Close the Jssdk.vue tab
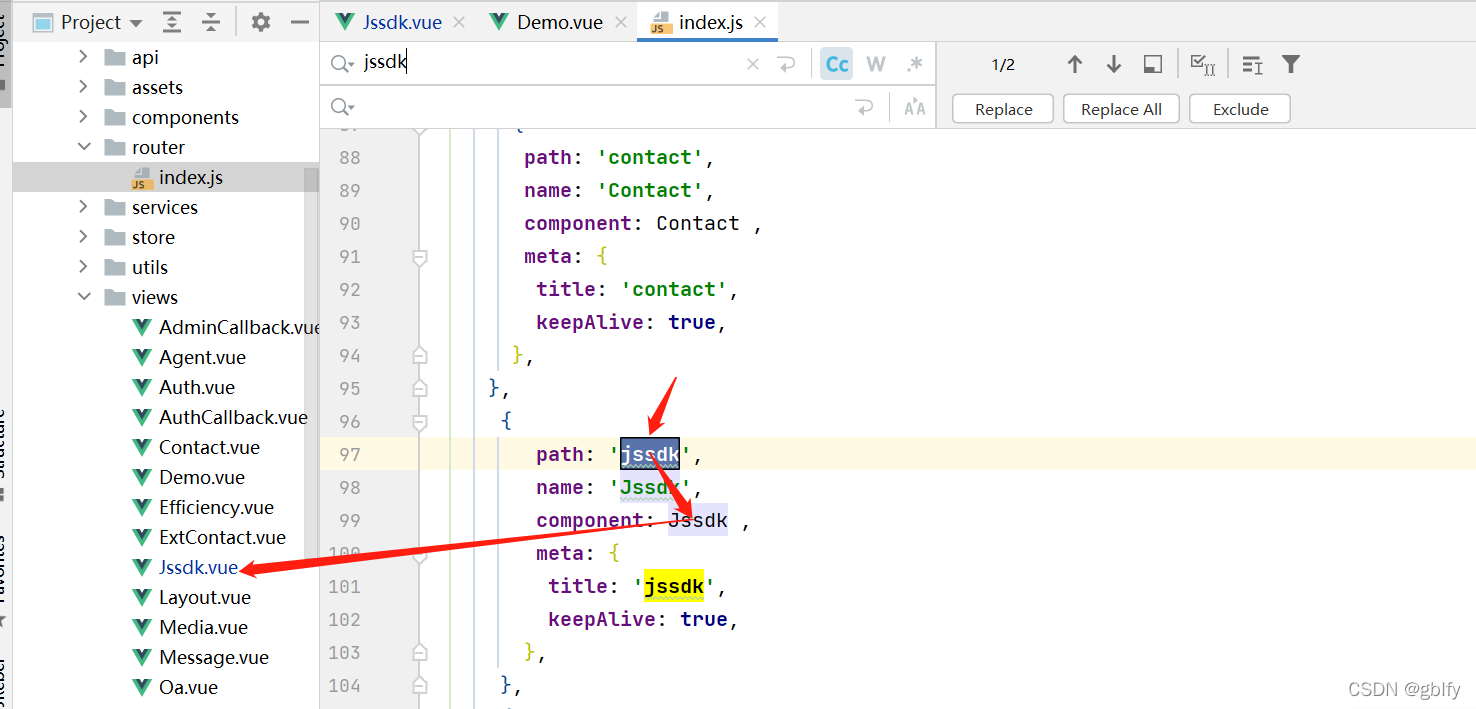The image size is (1476, 709). pyautogui.click(x=459, y=22)
